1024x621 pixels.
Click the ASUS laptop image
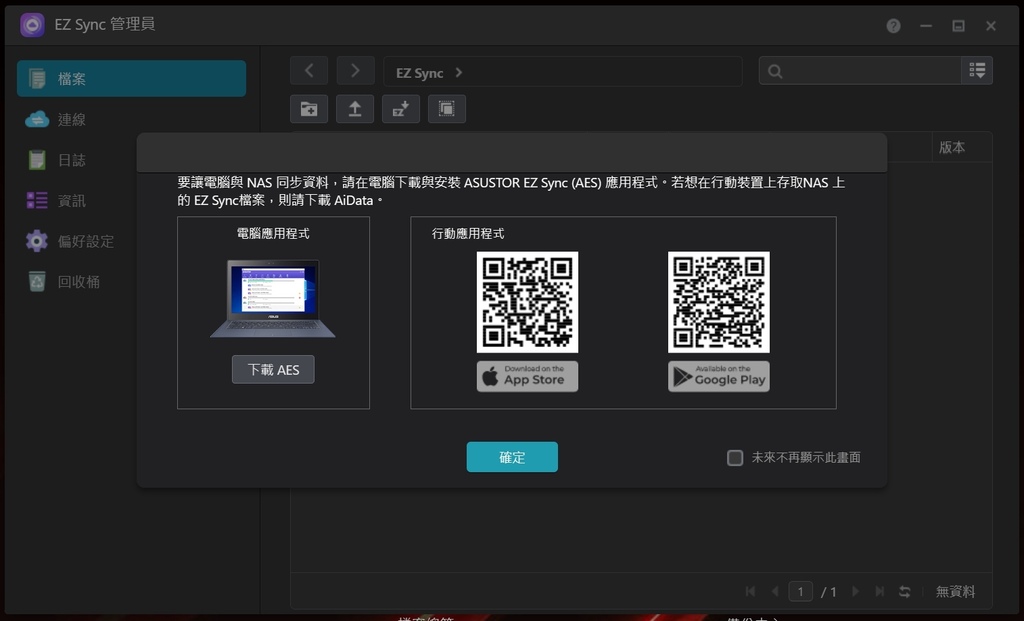coord(273,298)
